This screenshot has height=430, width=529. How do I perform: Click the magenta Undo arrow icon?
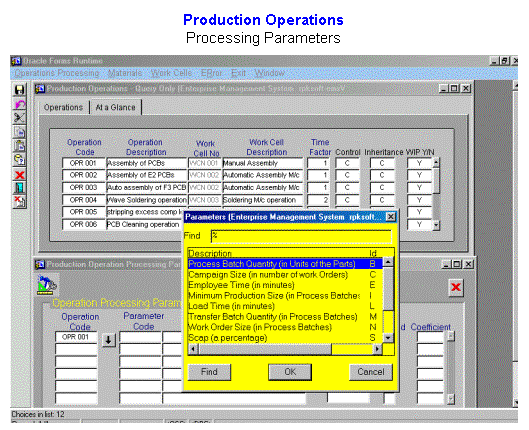pyautogui.click(x=19, y=104)
